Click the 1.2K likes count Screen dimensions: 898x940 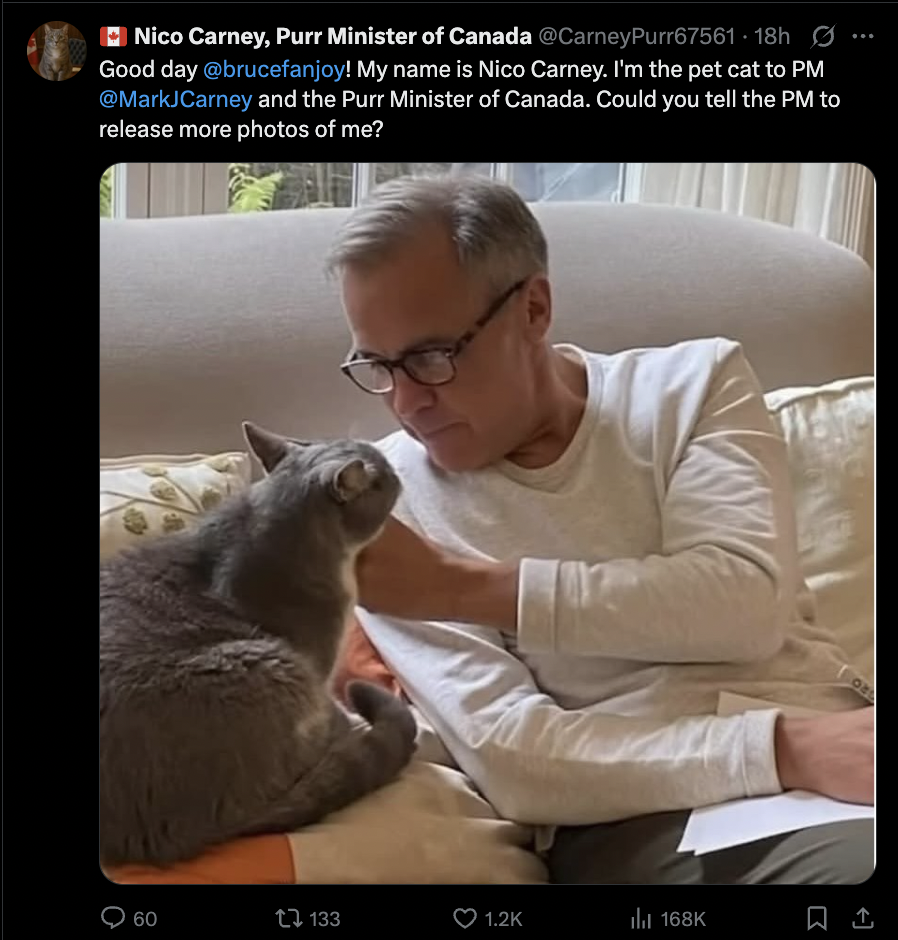pos(503,919)
